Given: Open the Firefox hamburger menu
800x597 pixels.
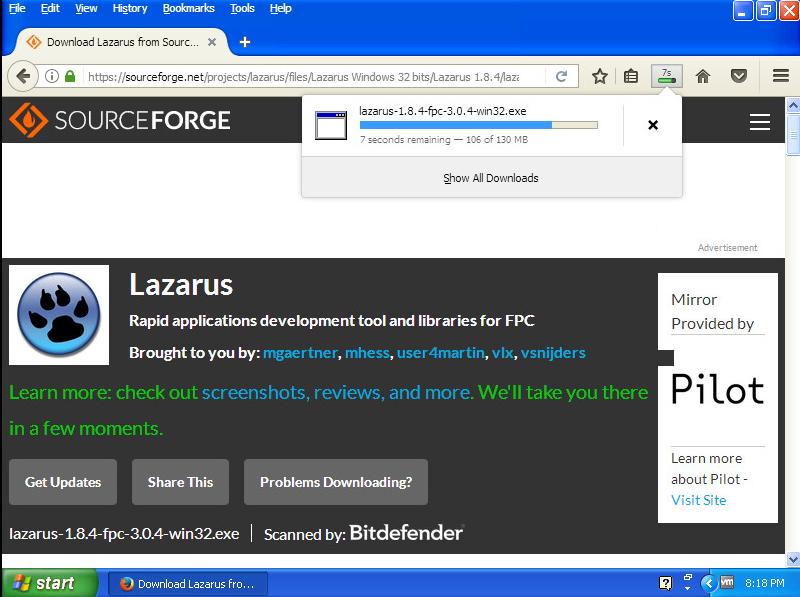Looking at the screenshot, I should click(780, 77).
